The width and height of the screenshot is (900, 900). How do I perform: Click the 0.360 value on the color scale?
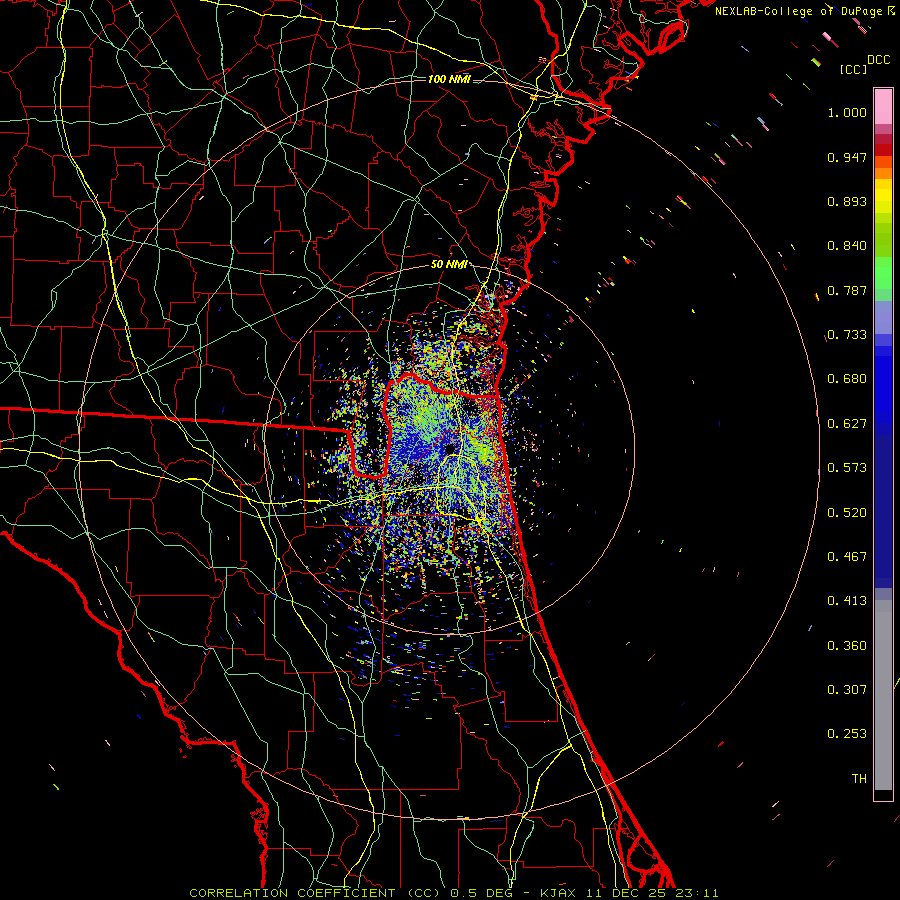coord(847,646)
